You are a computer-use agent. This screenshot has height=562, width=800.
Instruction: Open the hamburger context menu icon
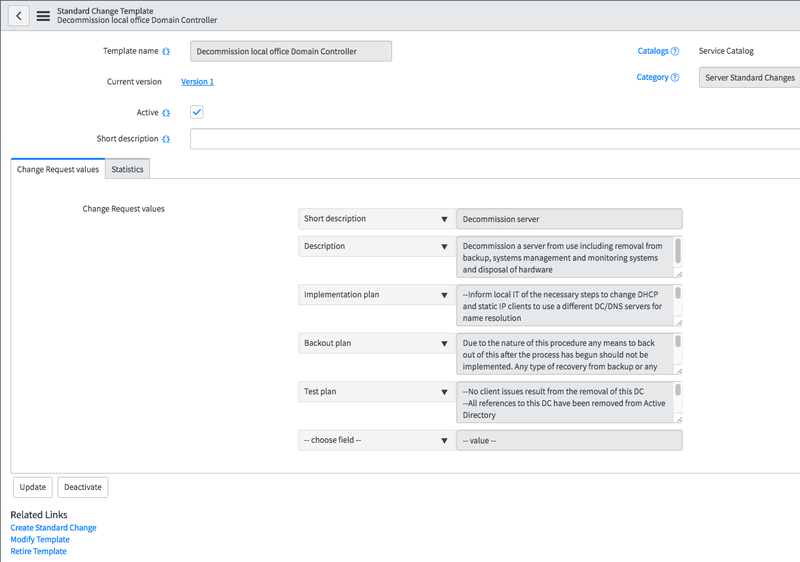point(43,16)
